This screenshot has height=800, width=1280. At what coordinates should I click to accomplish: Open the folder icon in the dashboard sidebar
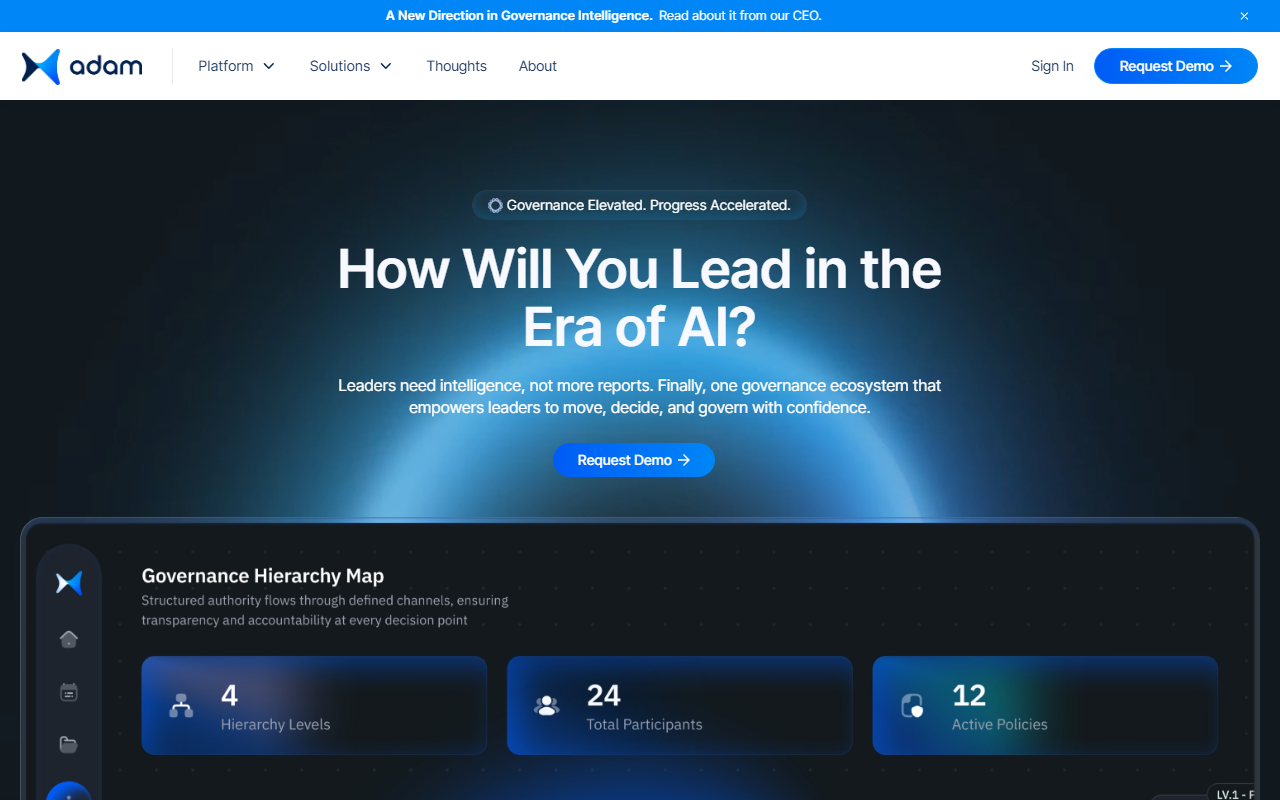click(69, 745)
